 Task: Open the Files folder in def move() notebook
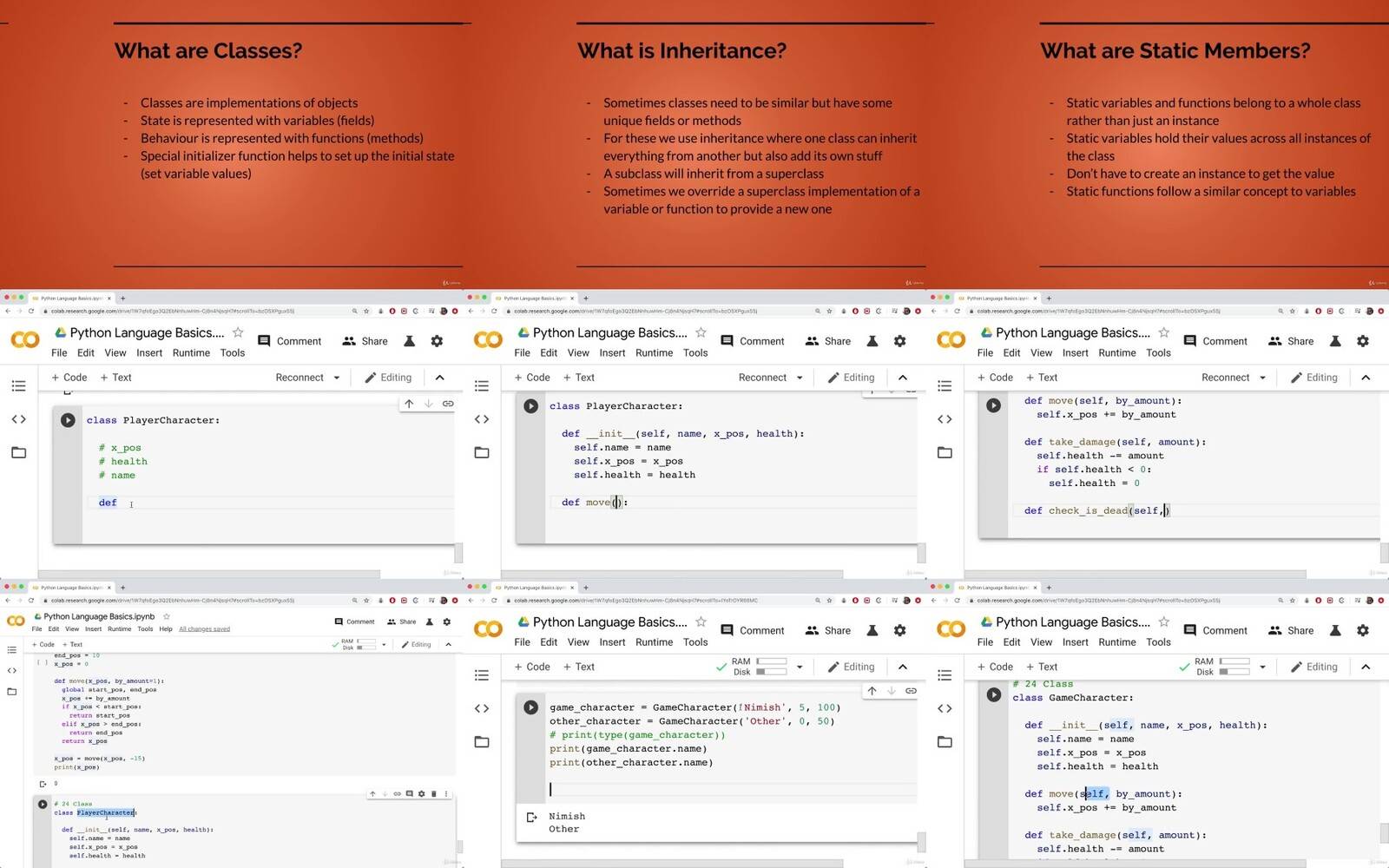point(482,452)
